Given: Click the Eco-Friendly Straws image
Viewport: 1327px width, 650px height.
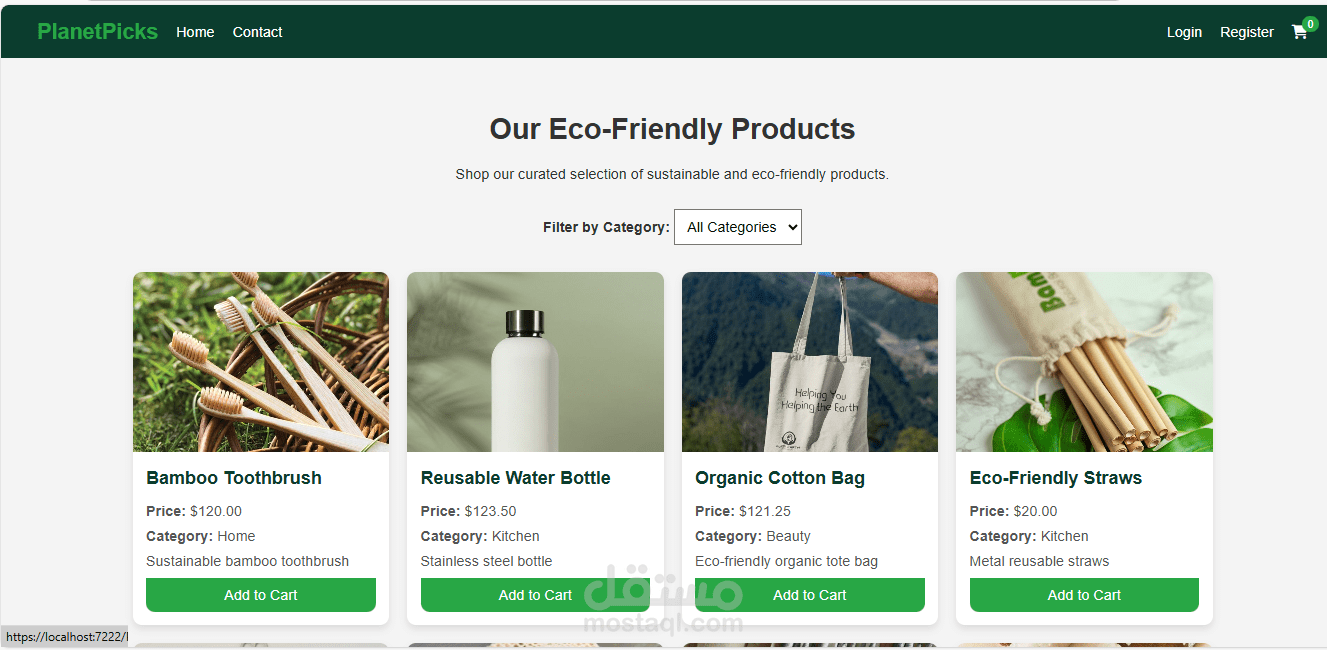Looking at the screenshot, I should point(1084,362).
